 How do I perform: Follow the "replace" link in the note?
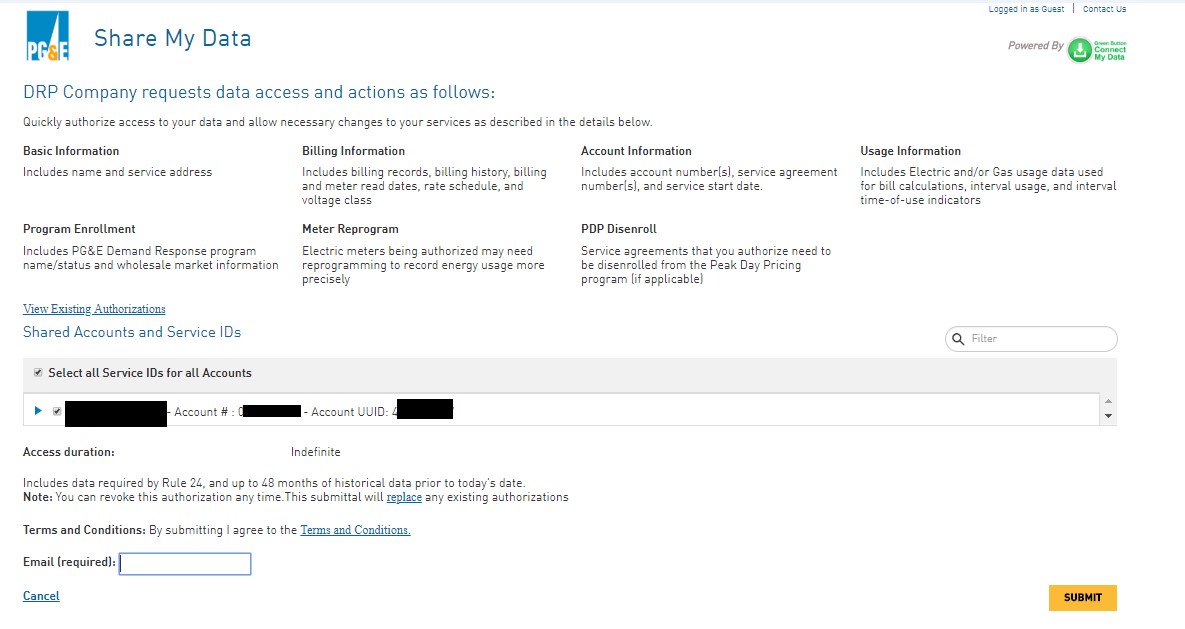click(404, 497)
